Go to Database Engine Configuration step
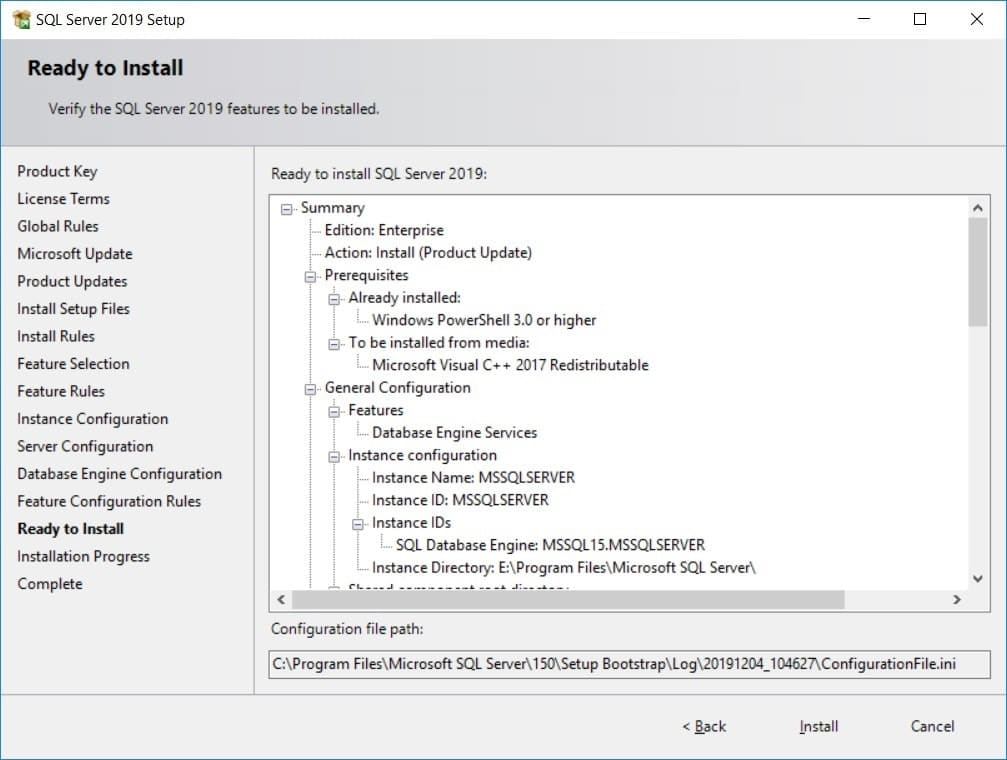Screen dimensions: 1007x760 (119, 473)
